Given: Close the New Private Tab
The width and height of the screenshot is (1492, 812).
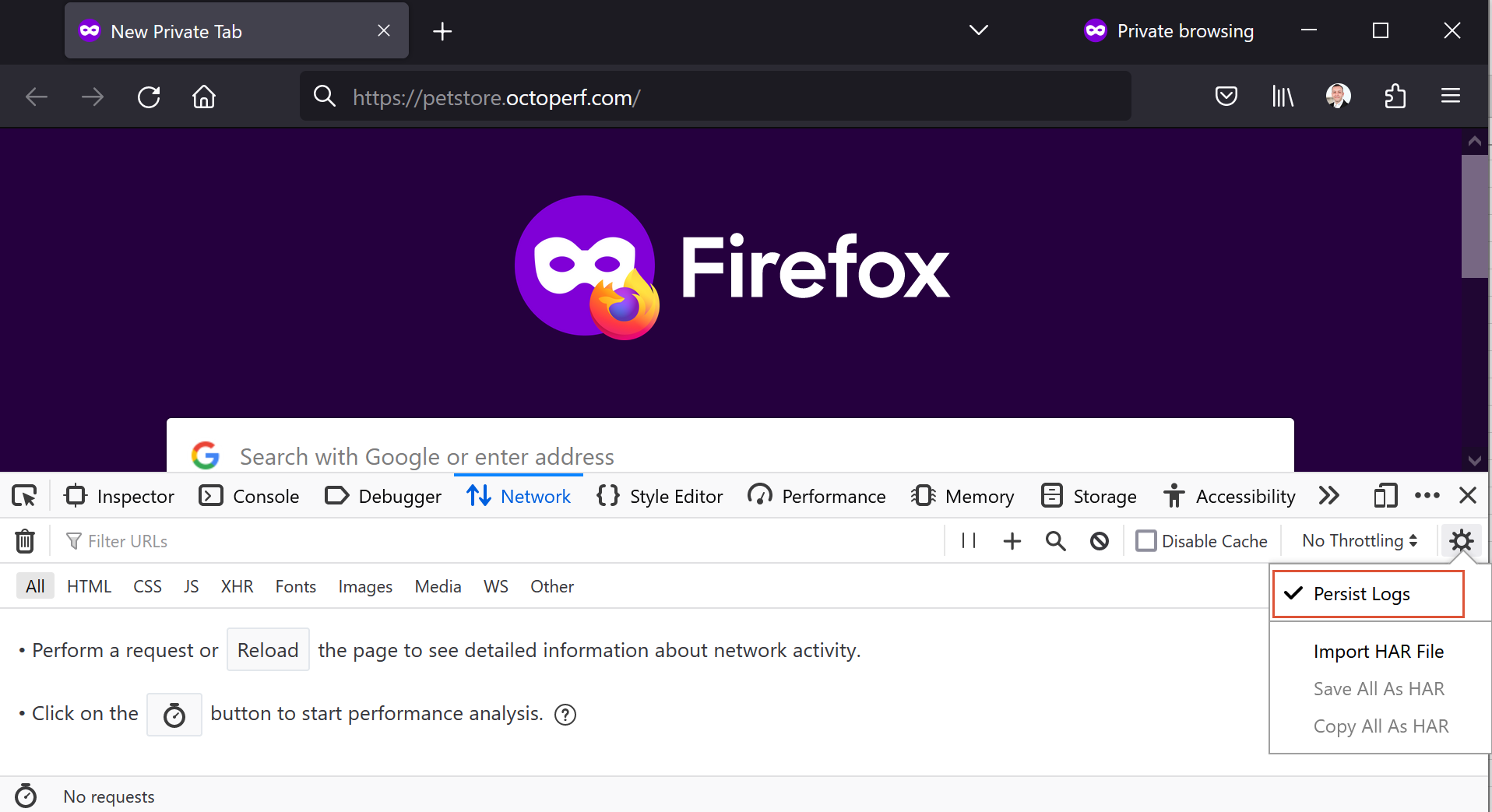Looking at the screenshot, I should (384, 30).
